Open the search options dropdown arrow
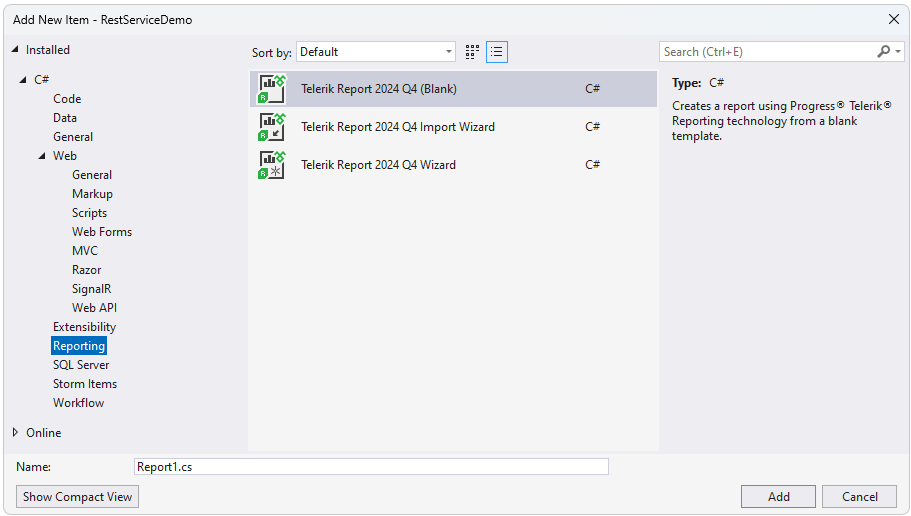The image size is (911, 516). tap(898, 52)
